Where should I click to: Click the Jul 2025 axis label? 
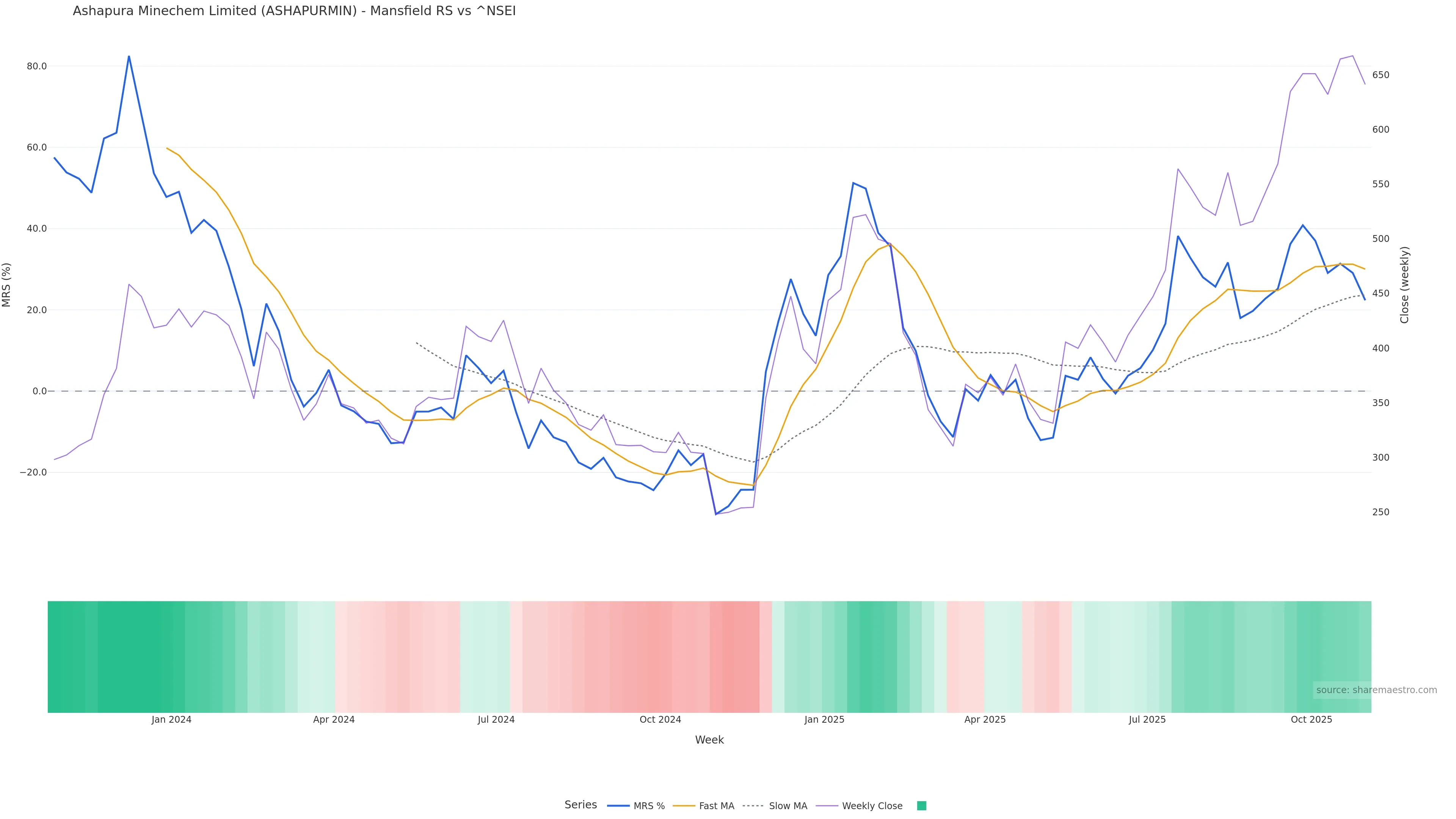(1147, 720)
